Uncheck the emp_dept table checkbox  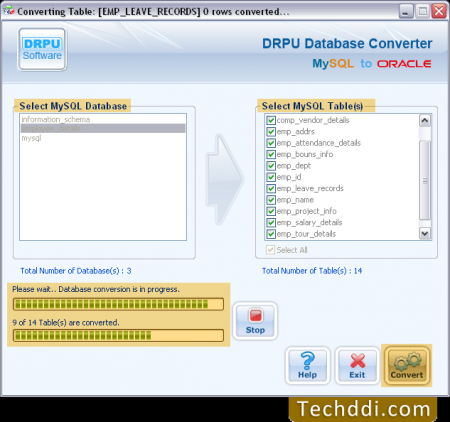(x=271, y=166)
